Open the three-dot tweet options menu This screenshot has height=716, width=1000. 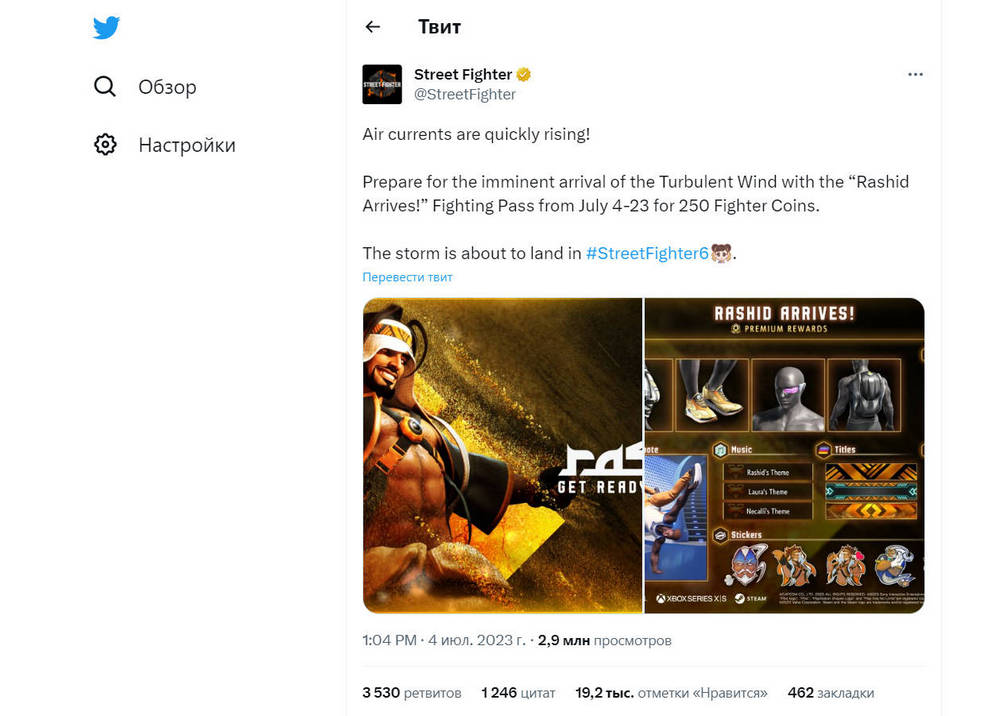point(915,75)
